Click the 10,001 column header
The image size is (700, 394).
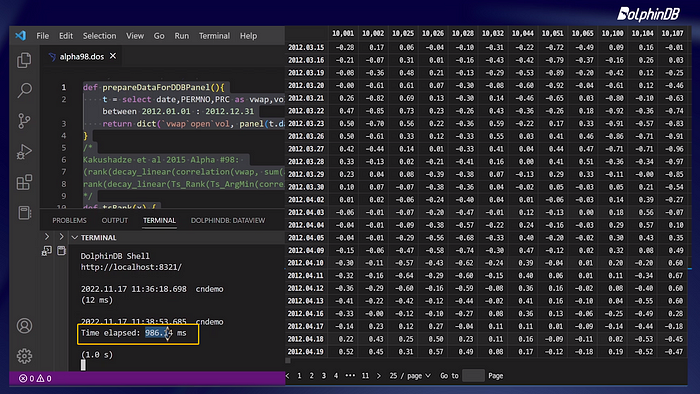[343, 33]
